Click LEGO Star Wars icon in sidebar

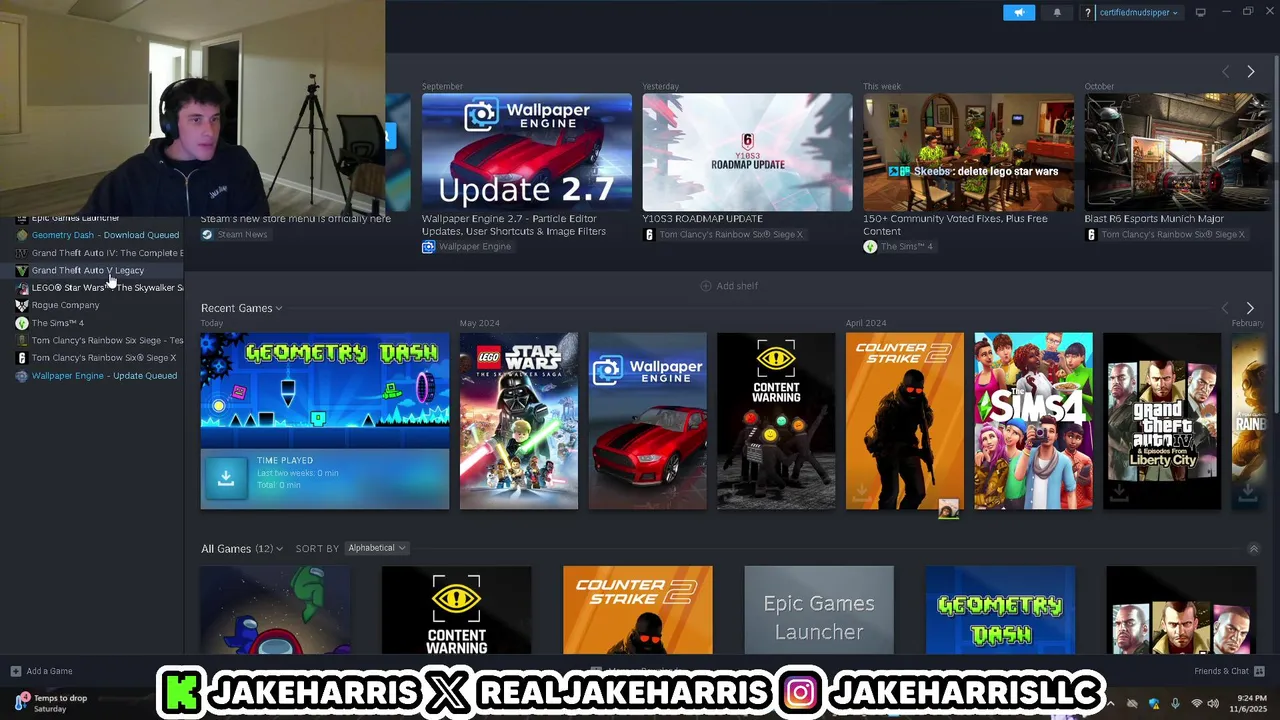(22, 288)
